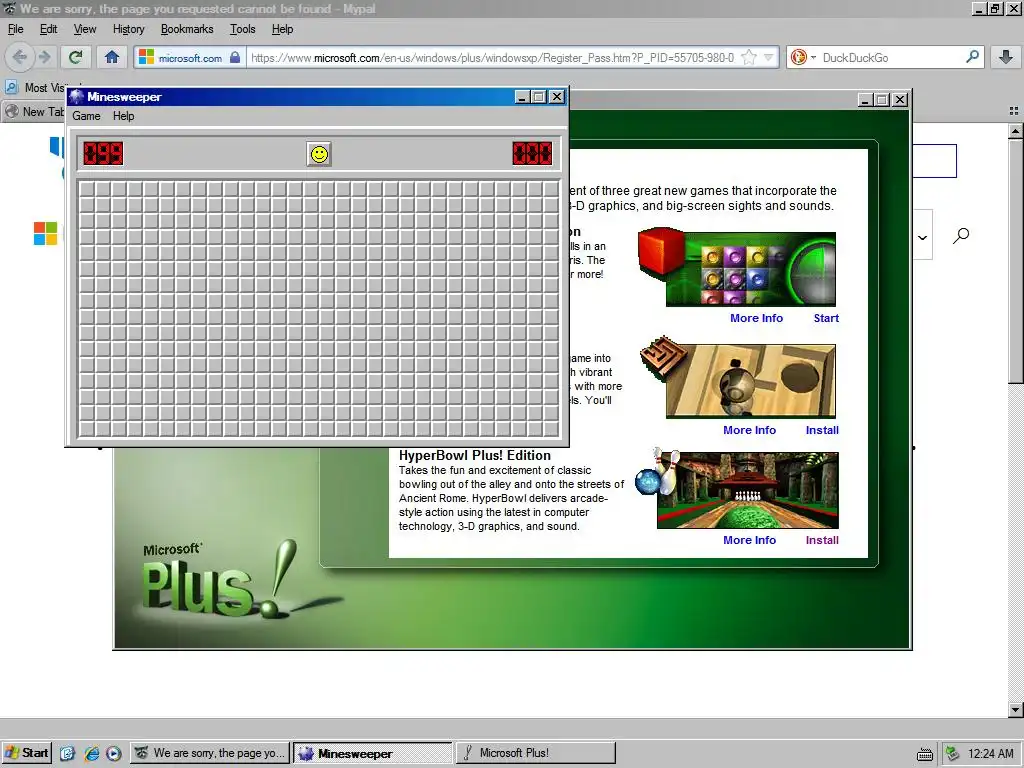This screenshot has width=1024, height=768.
Task: Click the URL address bar field
Action: point(492,57)
